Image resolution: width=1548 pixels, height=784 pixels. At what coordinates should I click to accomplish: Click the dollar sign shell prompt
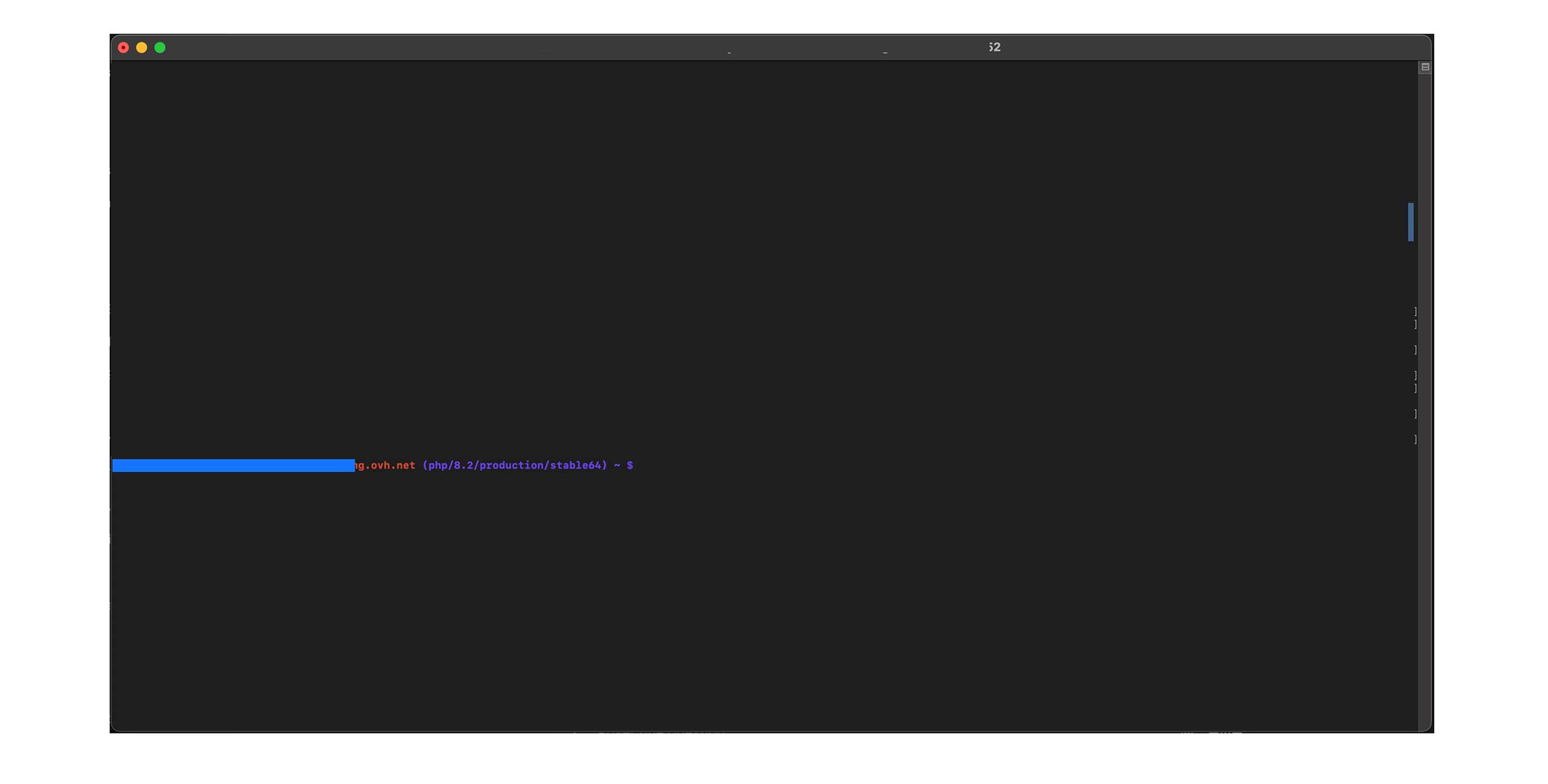coord(631,465)
